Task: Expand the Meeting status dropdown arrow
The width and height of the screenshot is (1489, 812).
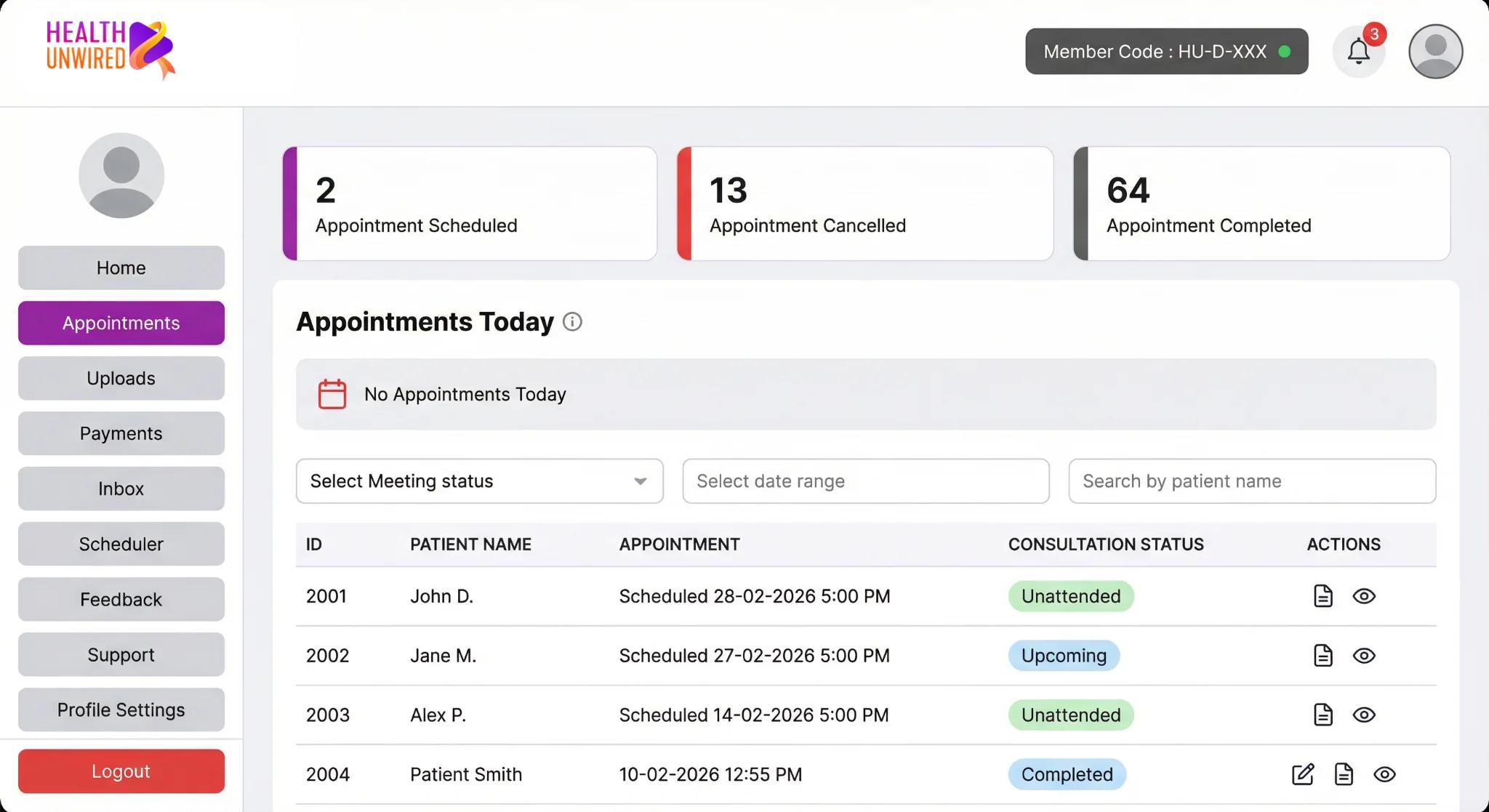Action: point(641,481)
